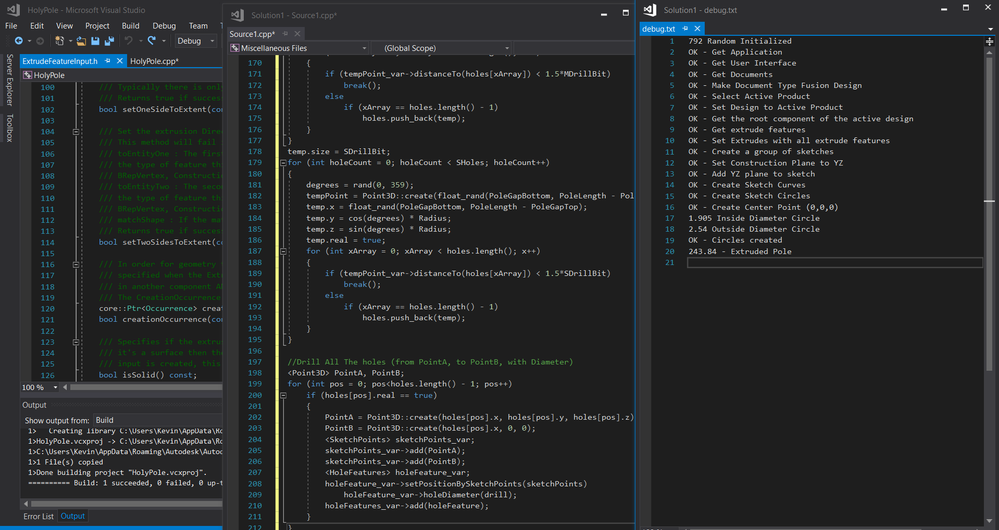Viewport: 999px width, 530px height.
Task: Close the debug.txt tab
Action: (697, 29)
